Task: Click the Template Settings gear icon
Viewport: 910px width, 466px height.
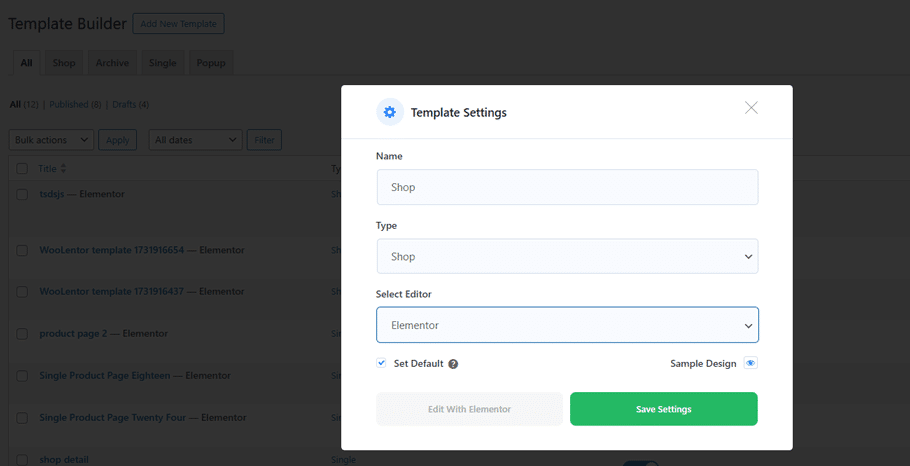Action: tap(390, 112)
